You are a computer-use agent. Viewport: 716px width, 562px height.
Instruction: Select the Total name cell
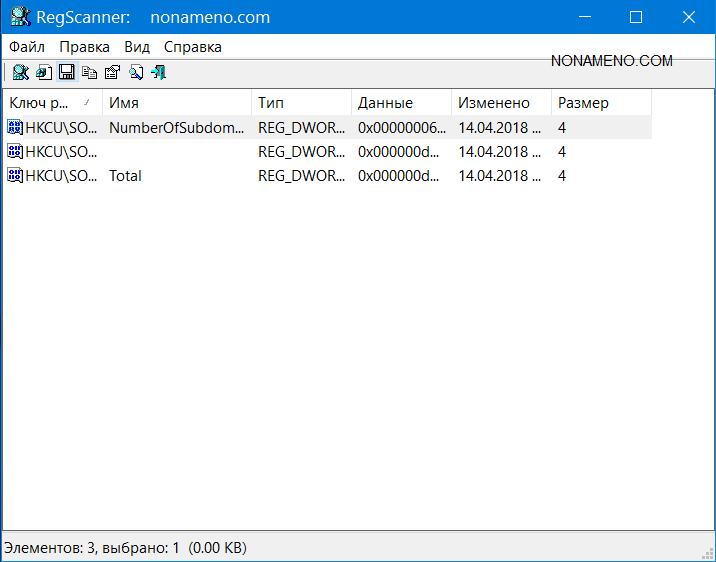pos(126,176)
